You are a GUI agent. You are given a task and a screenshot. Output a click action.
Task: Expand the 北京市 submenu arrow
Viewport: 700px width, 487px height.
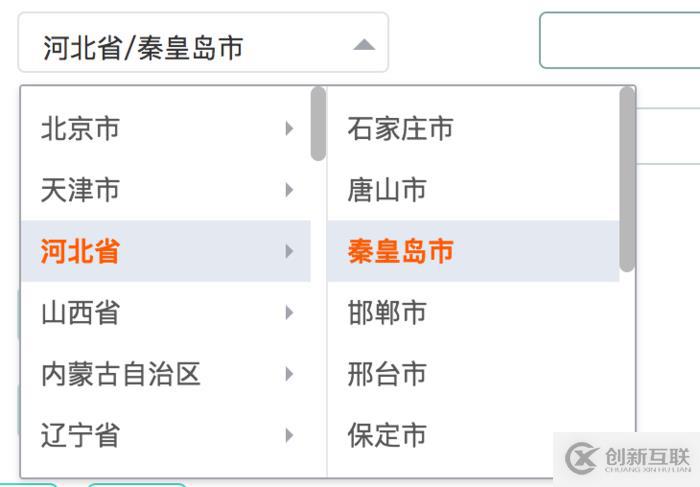(x=289, y=128)
